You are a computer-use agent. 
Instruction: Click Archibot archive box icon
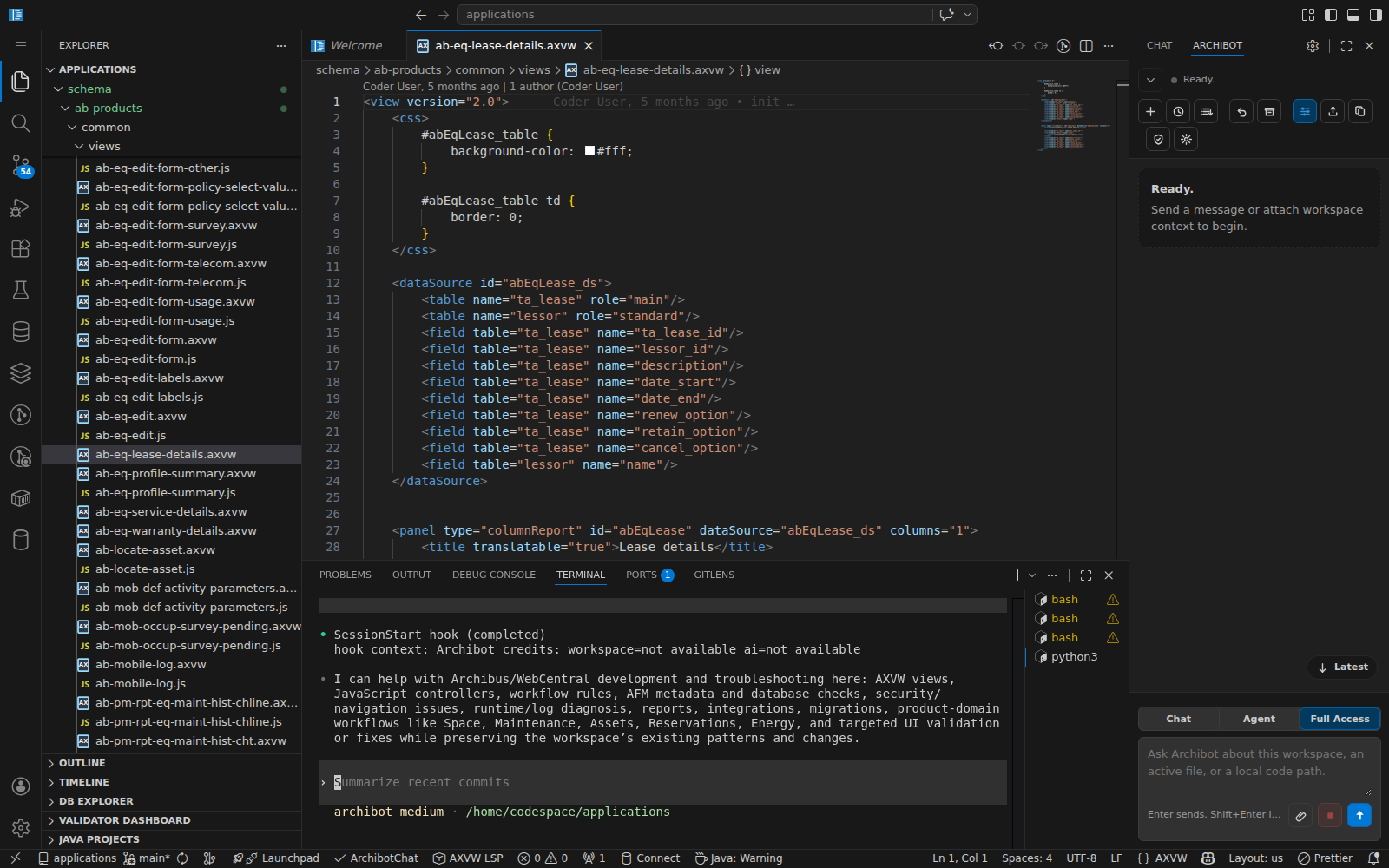pyautogui.click(x=1269, y=111)
